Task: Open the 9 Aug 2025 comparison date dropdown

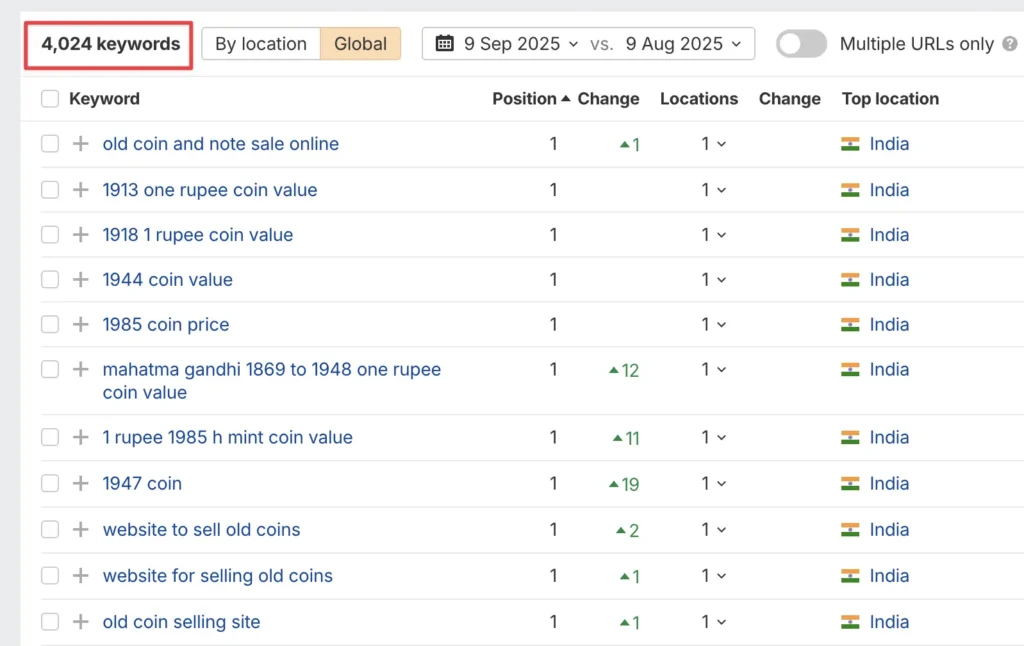Action: tap(683, 44)
